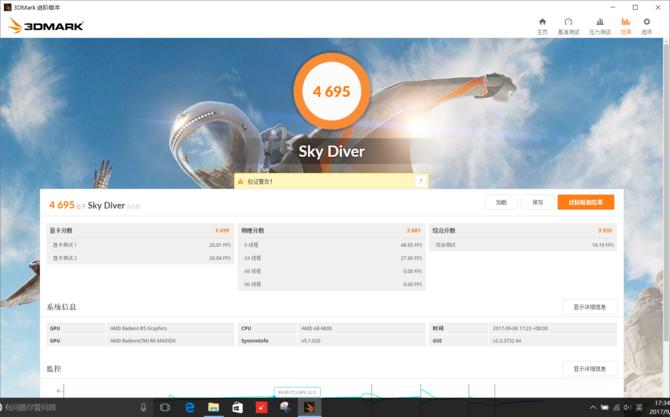Click the Save (保存) button
Image resolution: width=670 pixels, height=417 pixels.
(538, 203)
